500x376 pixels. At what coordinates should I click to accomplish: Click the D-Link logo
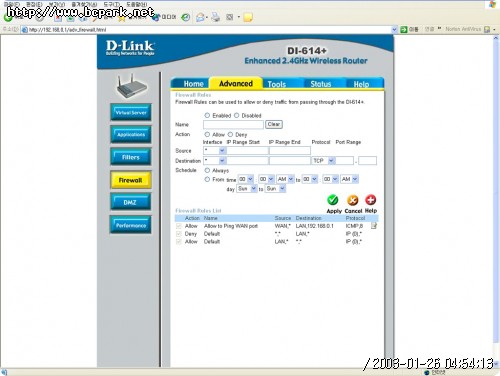[x=130, y=48]
